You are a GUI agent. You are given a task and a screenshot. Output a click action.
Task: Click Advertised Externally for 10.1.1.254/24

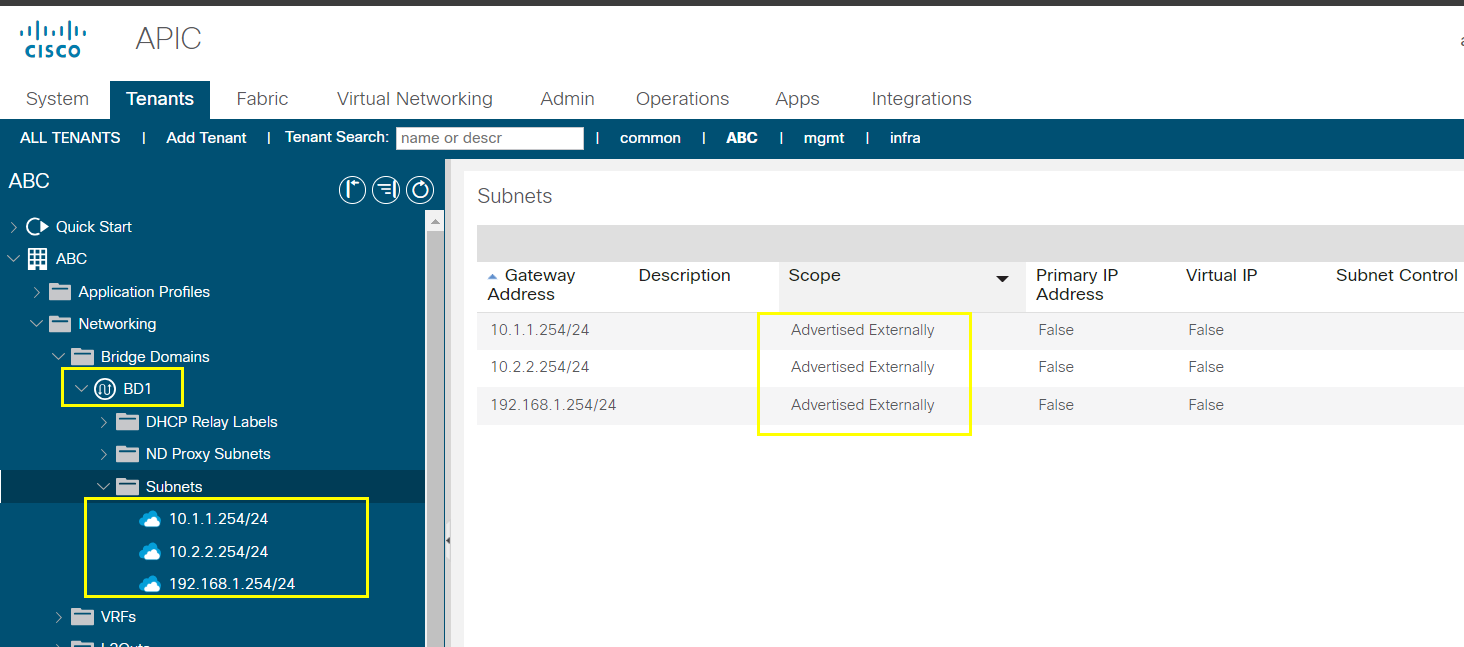click(862, 330)
